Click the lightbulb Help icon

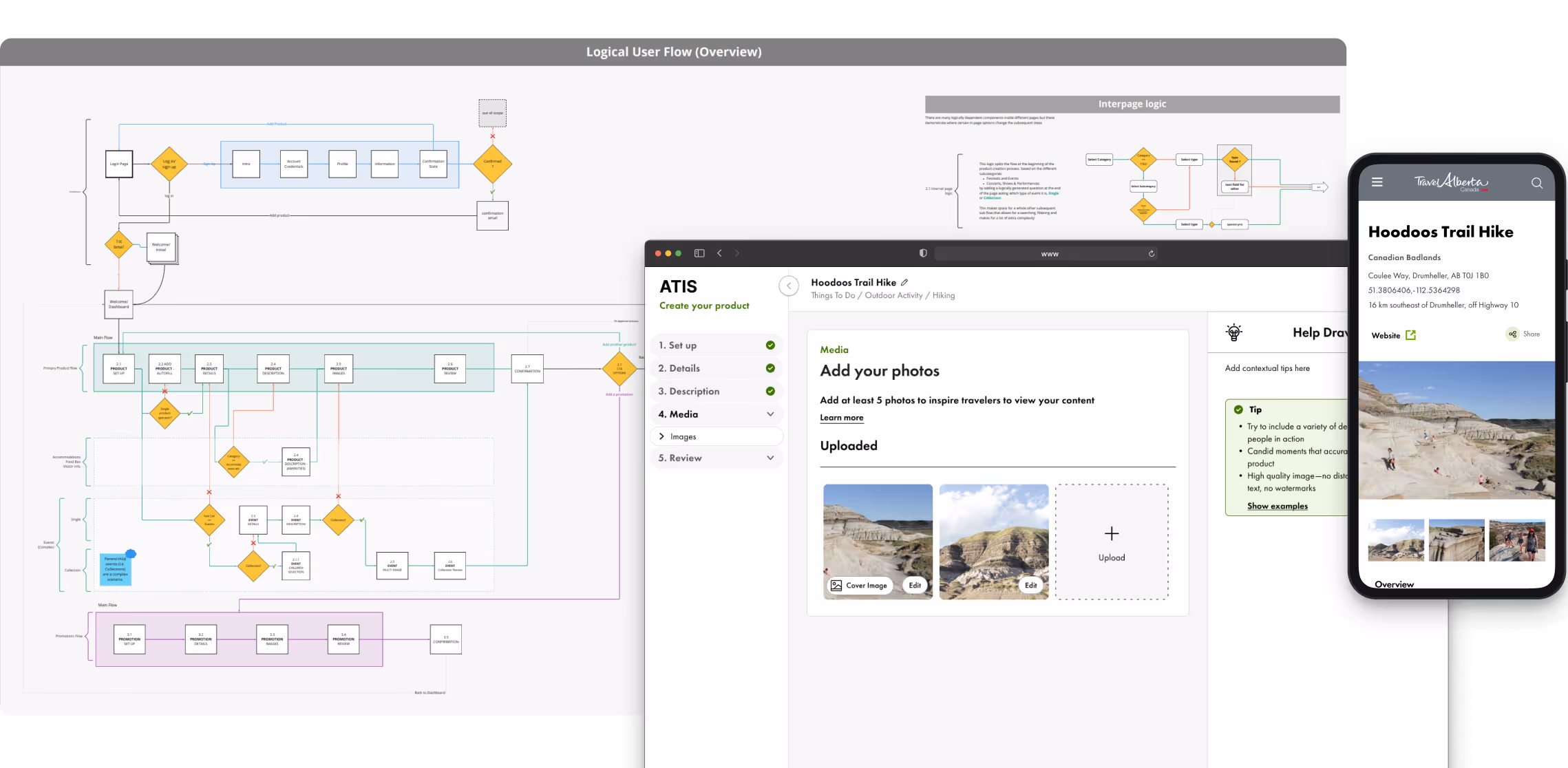[1234, 332]
